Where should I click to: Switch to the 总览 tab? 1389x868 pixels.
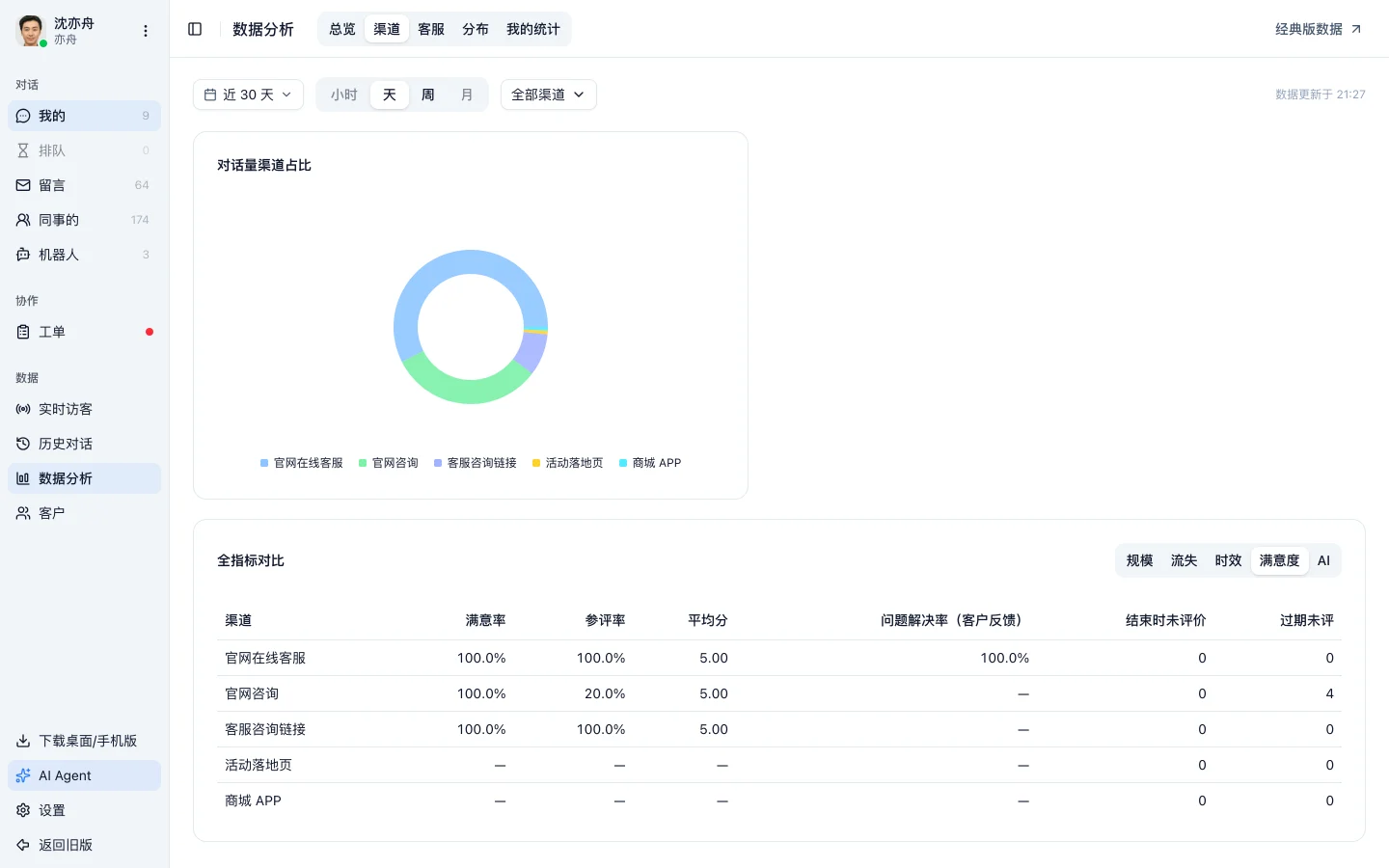[x=342, y=29]
